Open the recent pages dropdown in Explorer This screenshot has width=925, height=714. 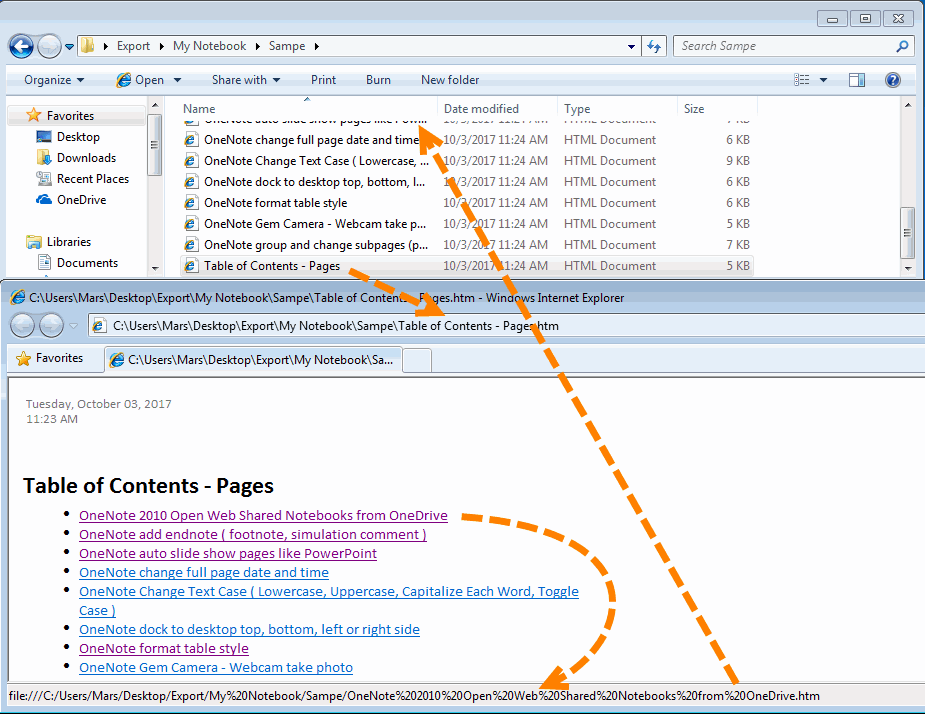point(70,46)
